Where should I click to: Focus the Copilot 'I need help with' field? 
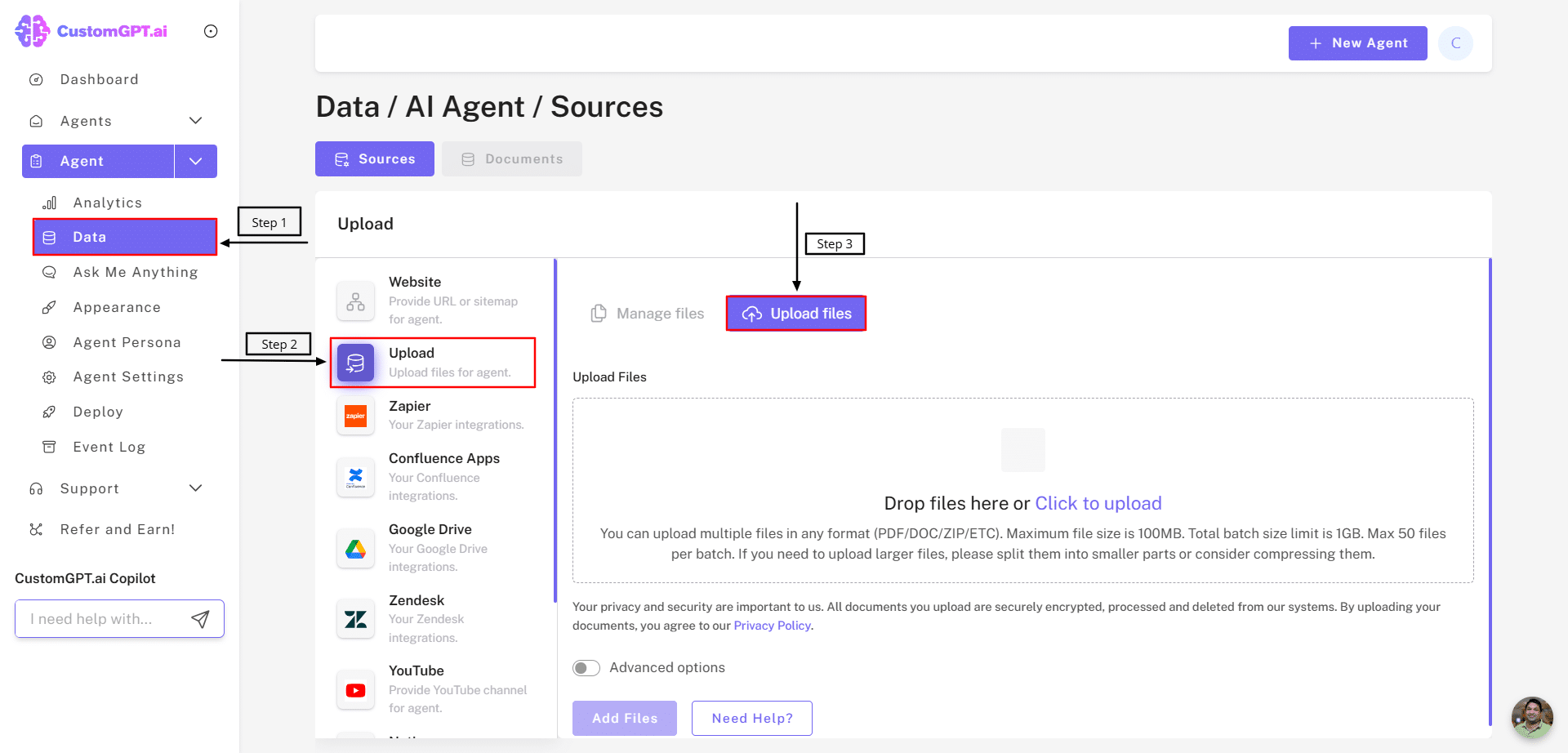[102, 619]
